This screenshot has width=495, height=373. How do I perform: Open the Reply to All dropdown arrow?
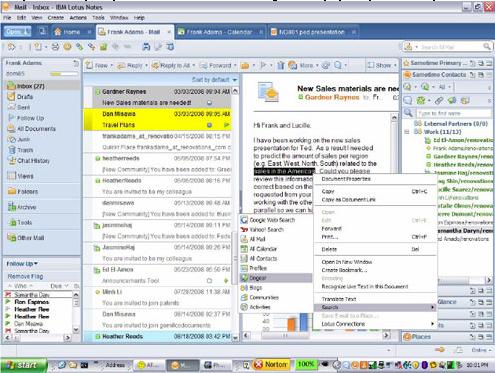pyautogui.click(x=194, y=66)
